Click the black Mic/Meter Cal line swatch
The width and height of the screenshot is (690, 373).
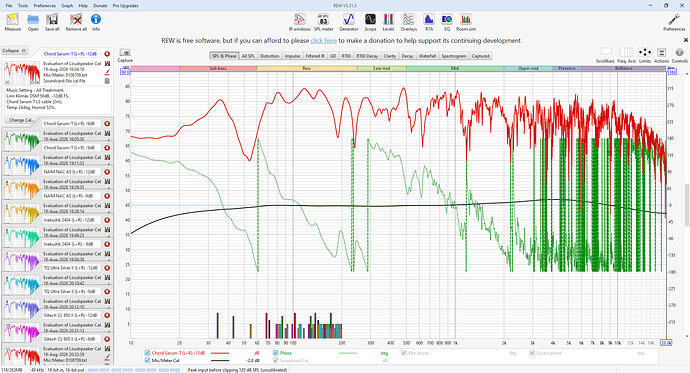pos(220,361)
